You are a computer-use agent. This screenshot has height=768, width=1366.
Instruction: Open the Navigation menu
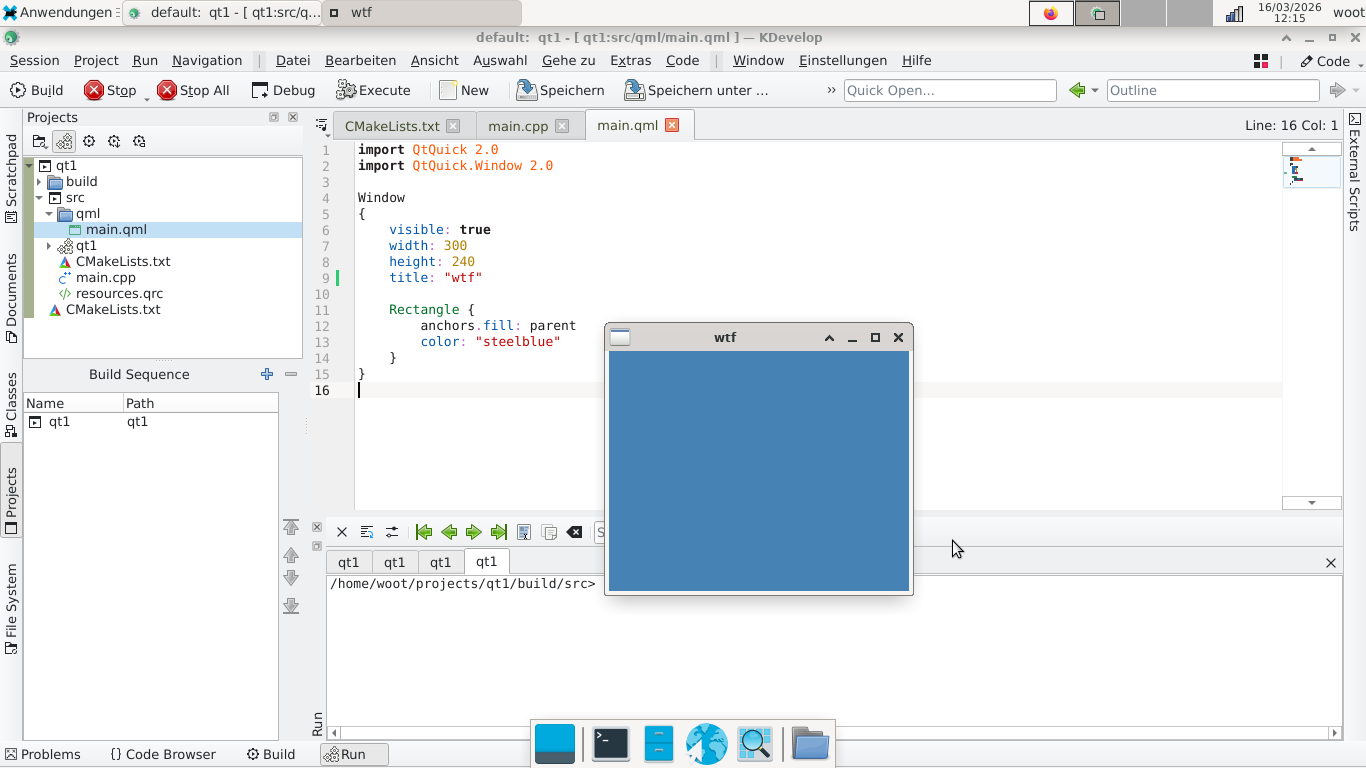pyautogui.click(x=207, y=60)
